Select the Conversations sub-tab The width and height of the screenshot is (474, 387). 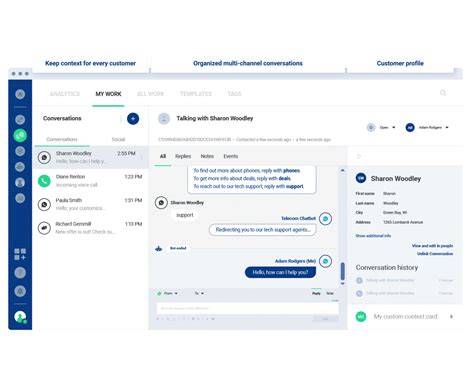click(62, 139)
